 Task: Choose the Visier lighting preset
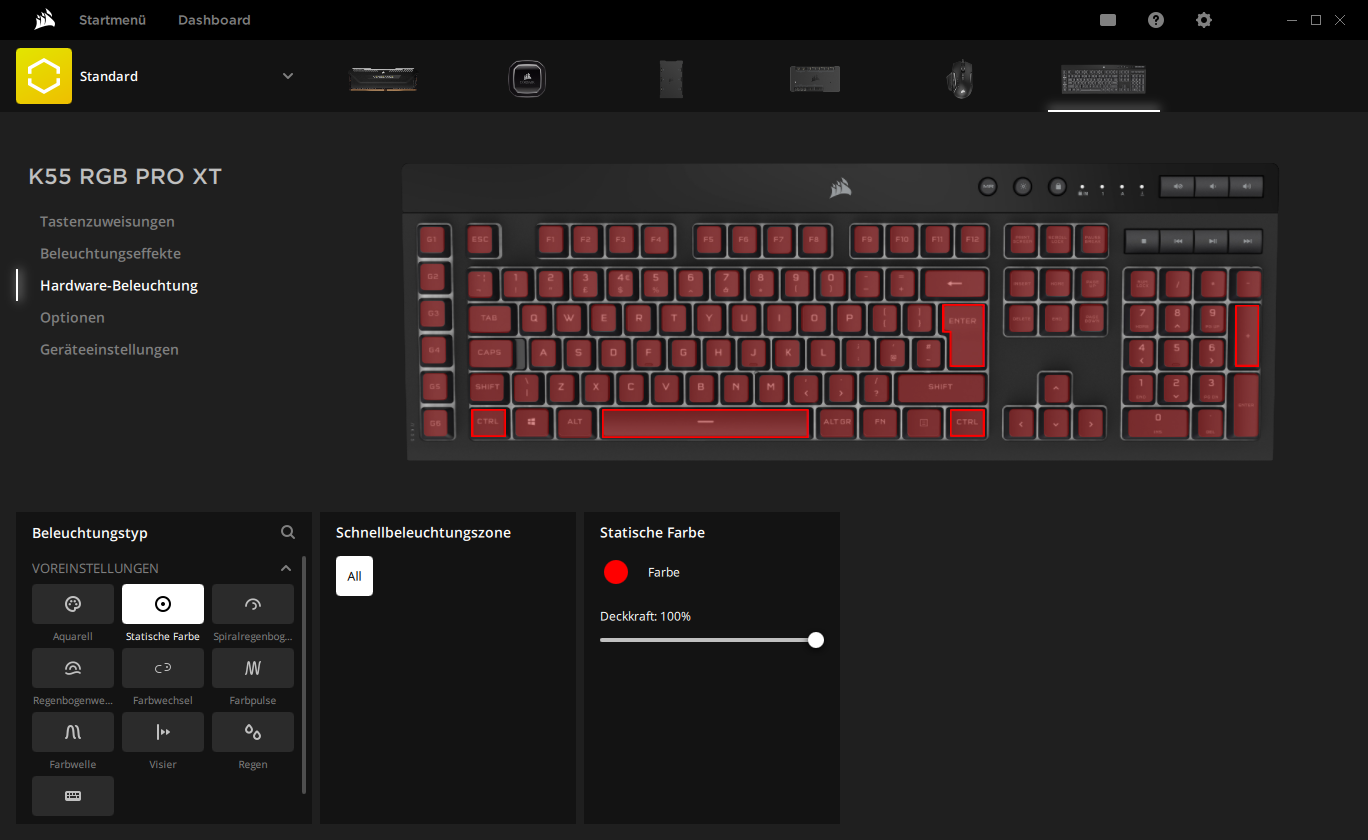(163, 732)
